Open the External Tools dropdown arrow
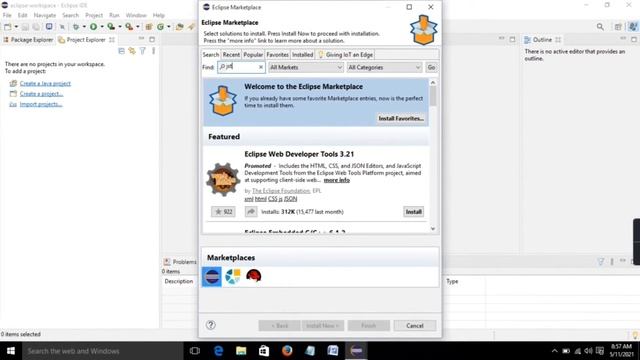640x360 pixels. pyautogui.click(x=138, y=27)
